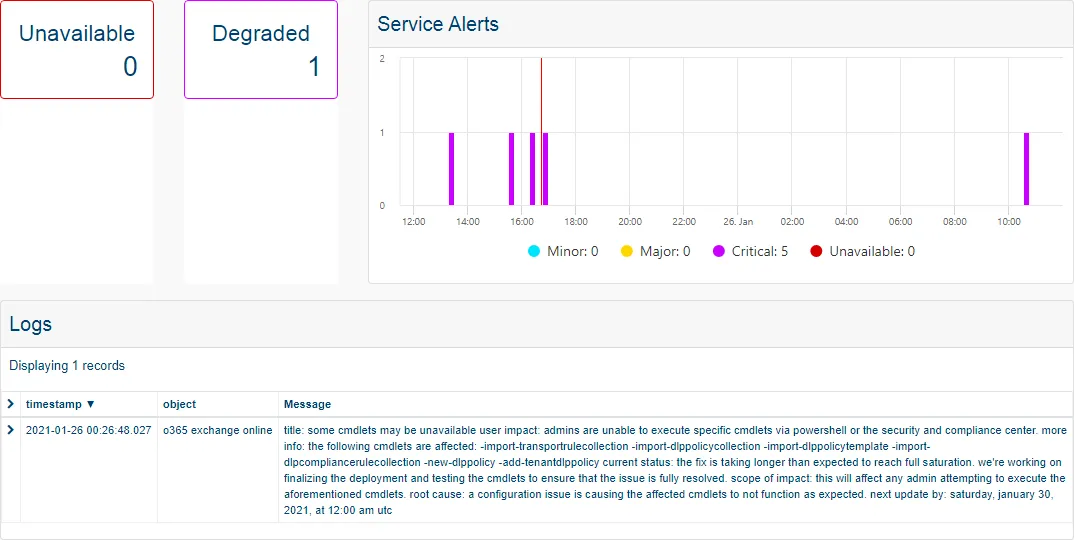The height and width of the screenshot is (540, 1074).
Task: Click the Displaying 1 records text
Action: tap(67, 366)
